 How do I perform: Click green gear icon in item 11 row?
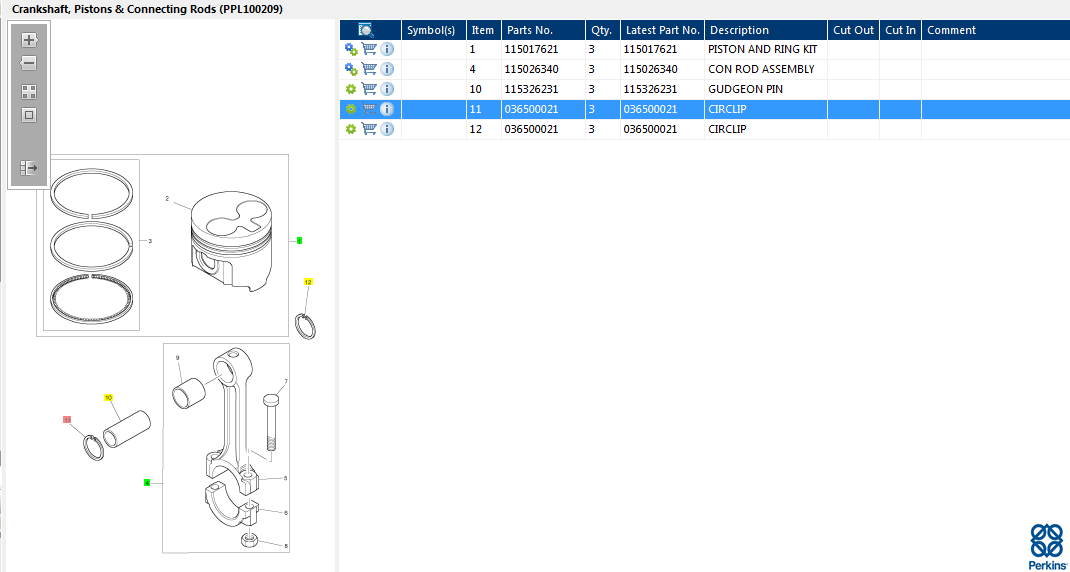coord(351,109)
